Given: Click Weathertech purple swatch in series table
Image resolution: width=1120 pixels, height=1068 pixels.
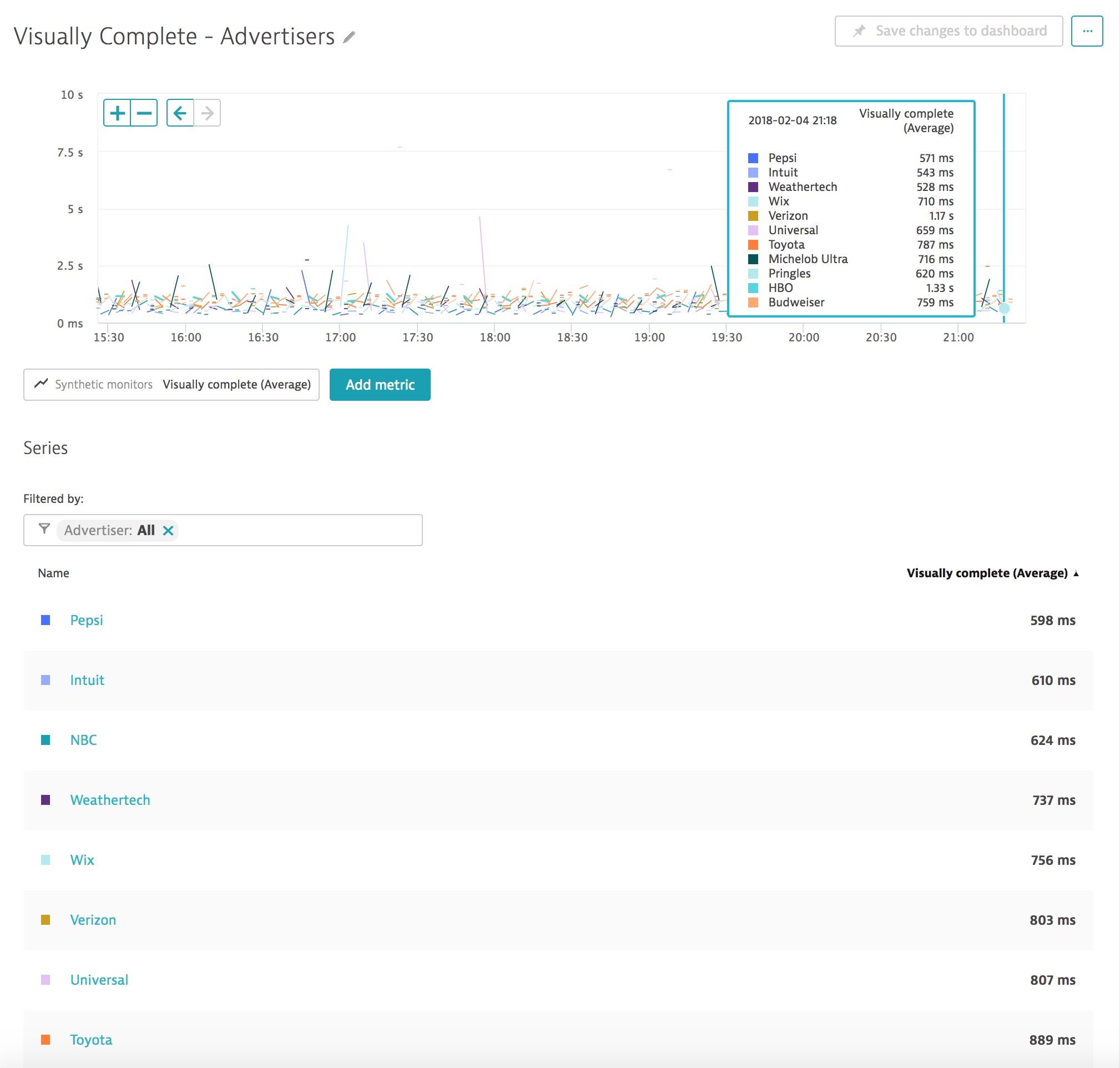Looking at the screenshot, I should [46, 800].
